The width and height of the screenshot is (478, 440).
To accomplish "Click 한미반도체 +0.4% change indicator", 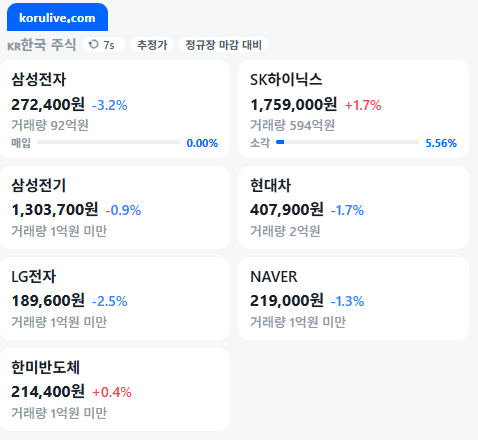I will [112, 392].
